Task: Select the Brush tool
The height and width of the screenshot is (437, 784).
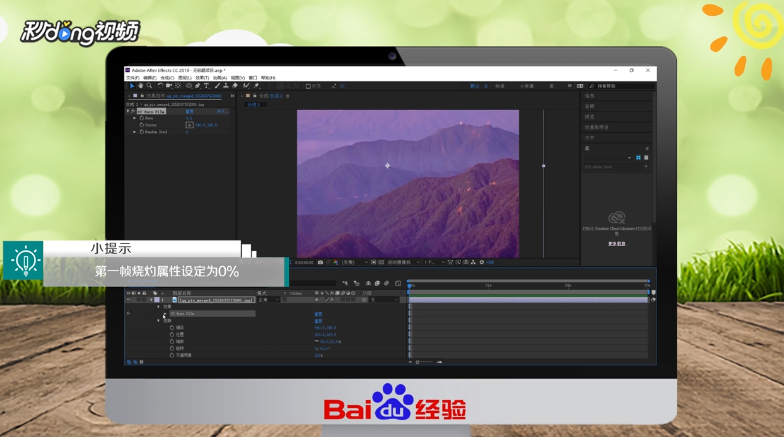Action: 218,86
